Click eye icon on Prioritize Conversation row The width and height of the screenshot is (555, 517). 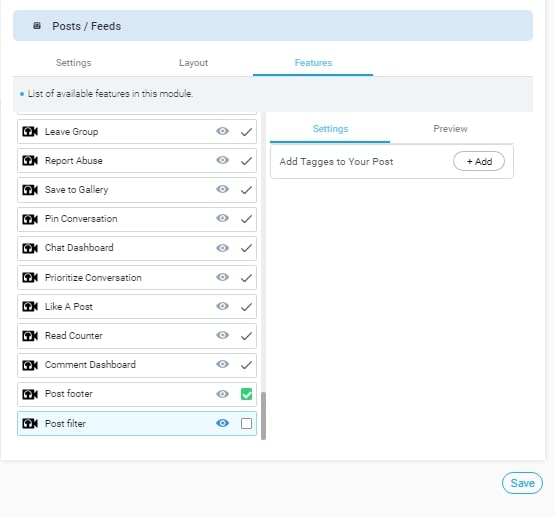[222, 277]
